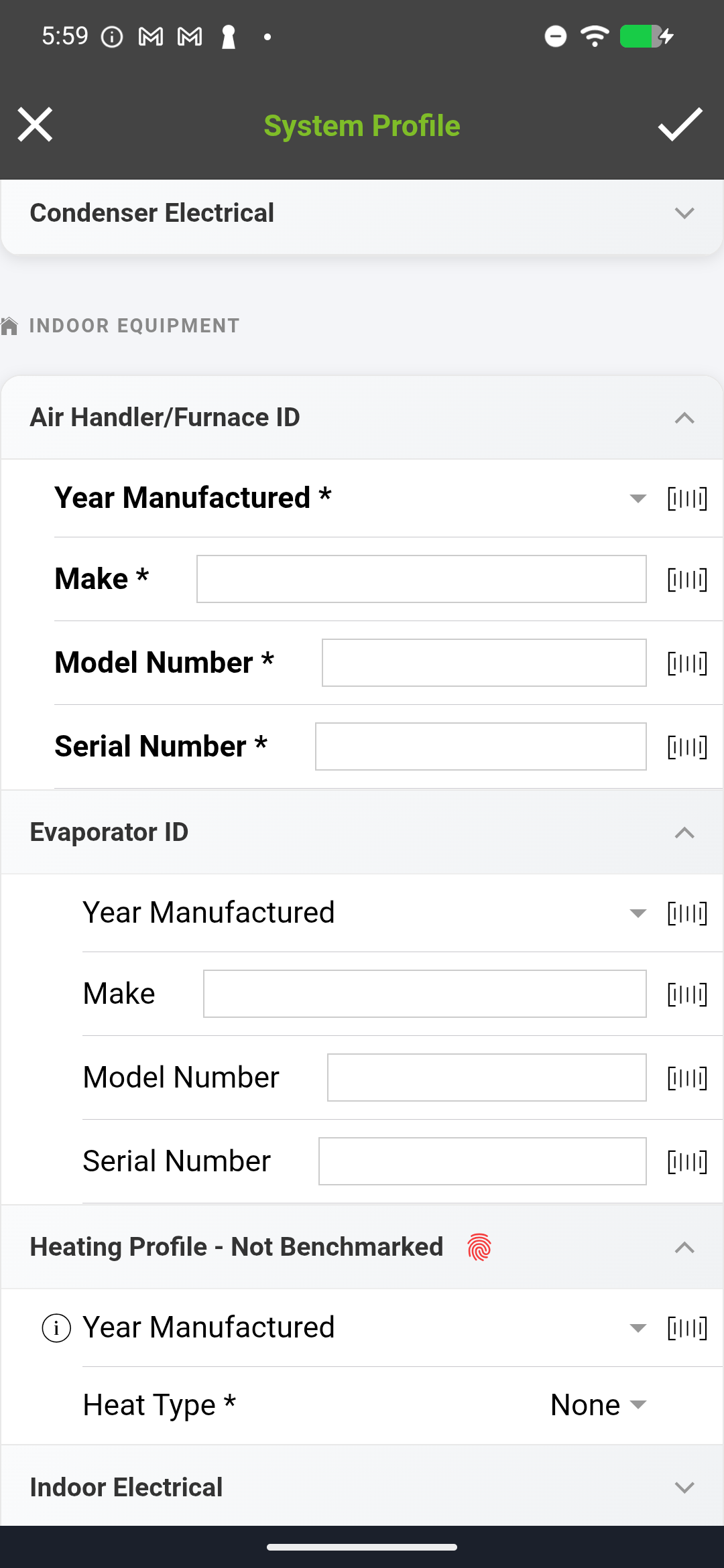
Task: Scan barcode for Air Handler Serial Number
Action: click(x=687, y=747)
